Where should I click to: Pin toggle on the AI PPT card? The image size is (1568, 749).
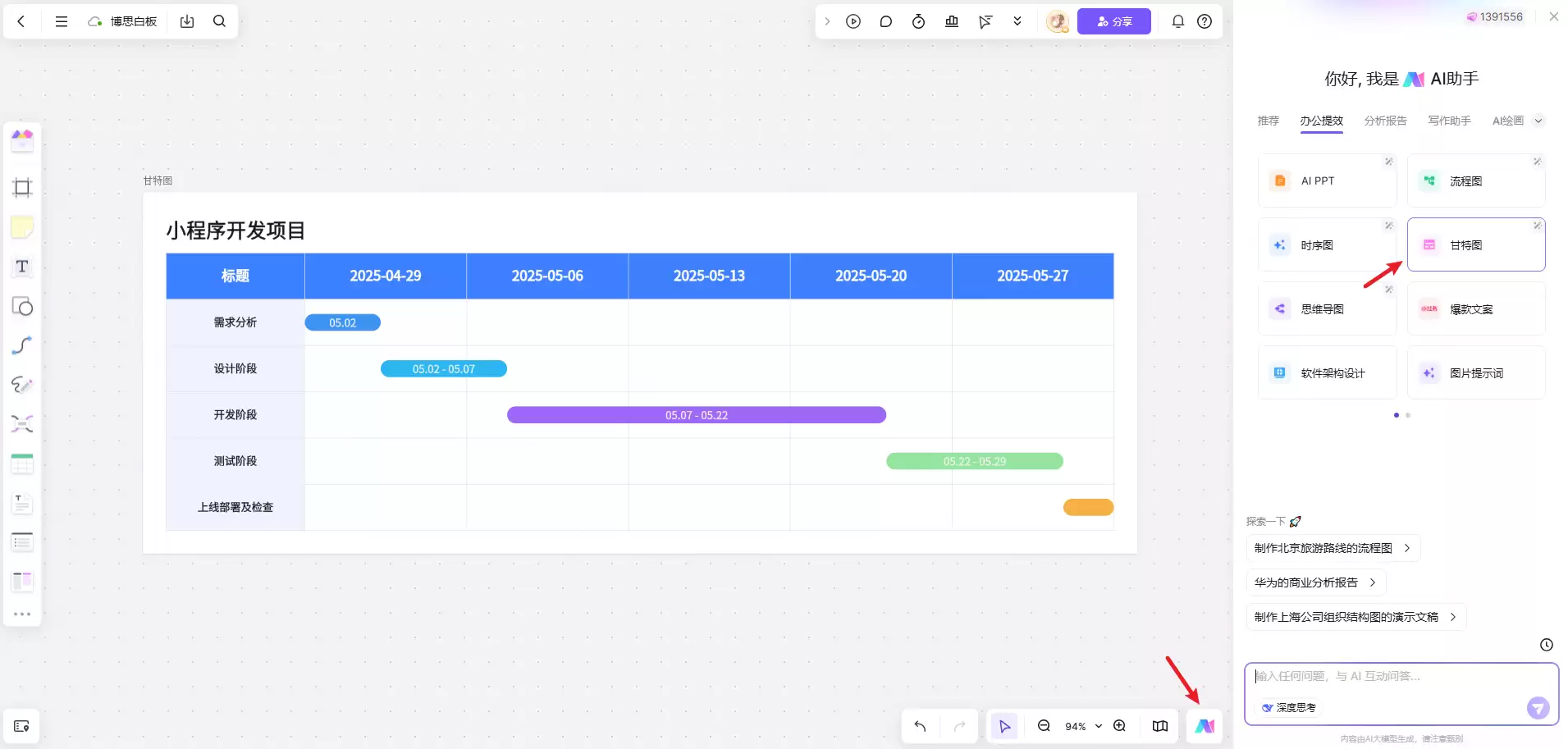1388,162
